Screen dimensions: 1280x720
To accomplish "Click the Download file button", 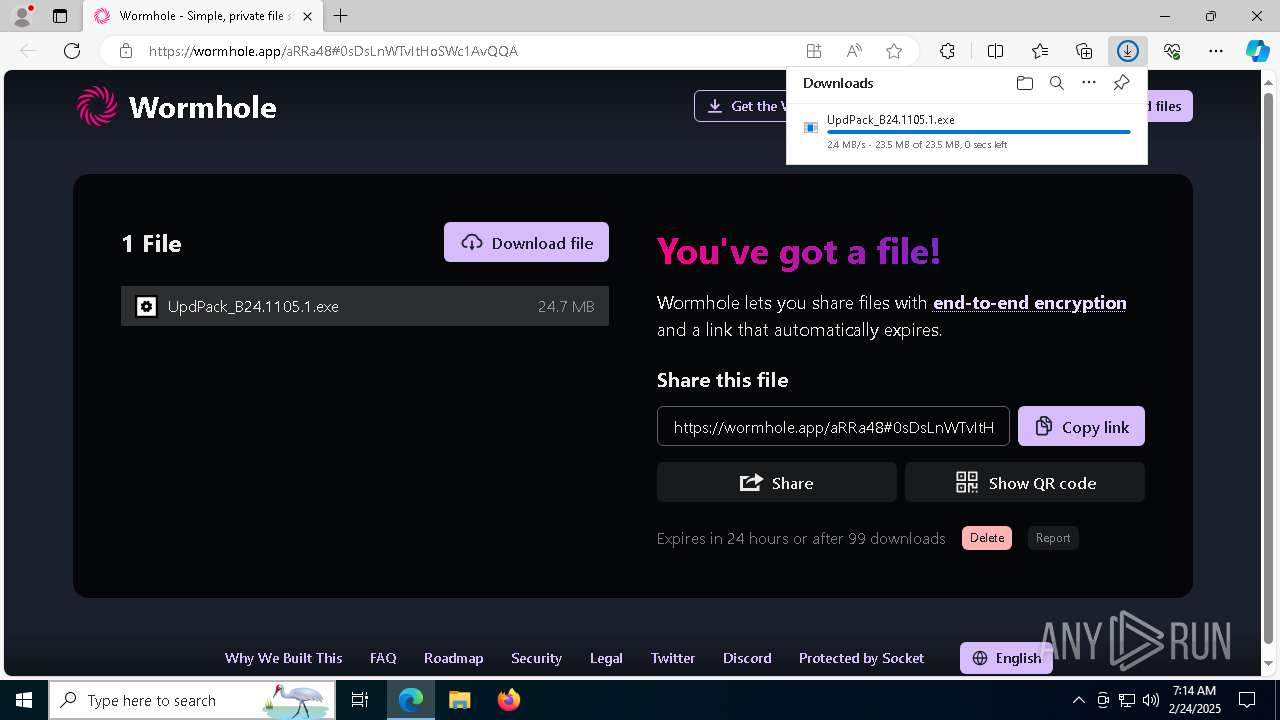I will [526, 242].
